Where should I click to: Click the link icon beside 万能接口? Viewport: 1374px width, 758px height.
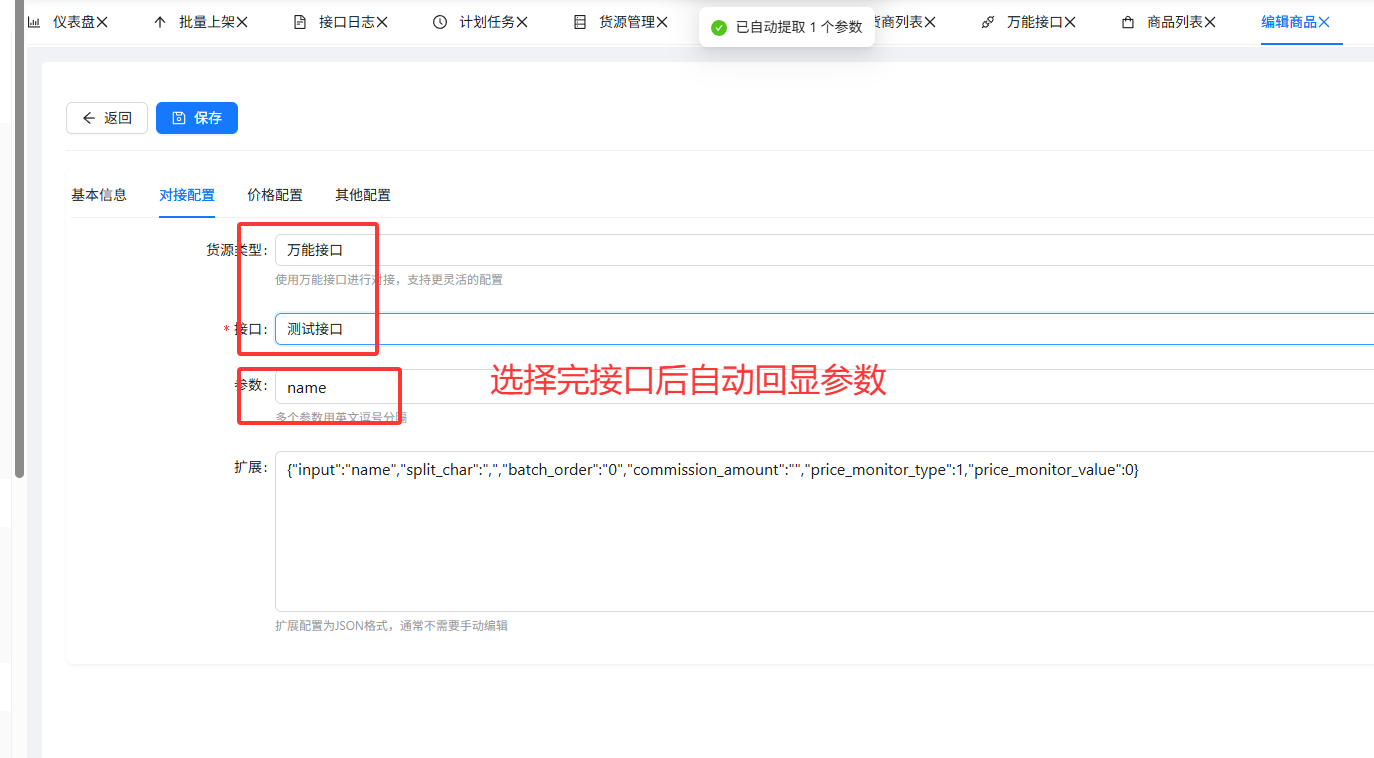pos(988,22)
